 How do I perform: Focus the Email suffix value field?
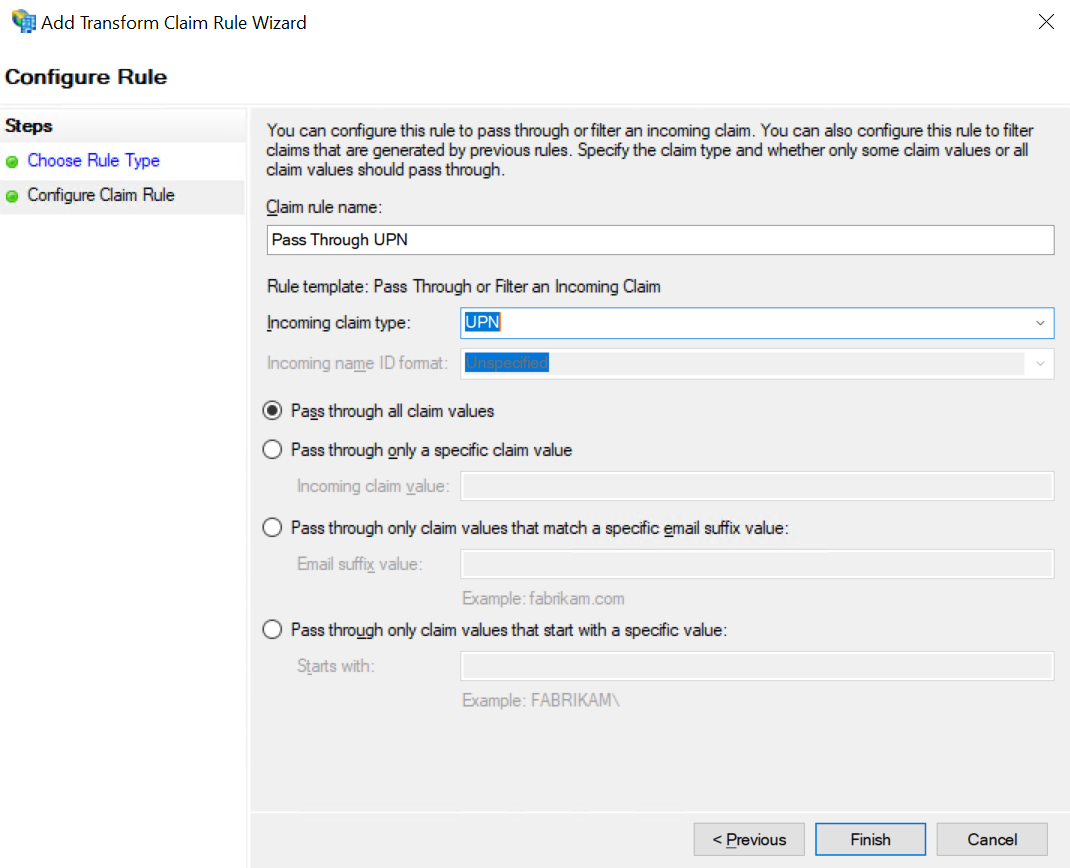[x=756, y=564]
